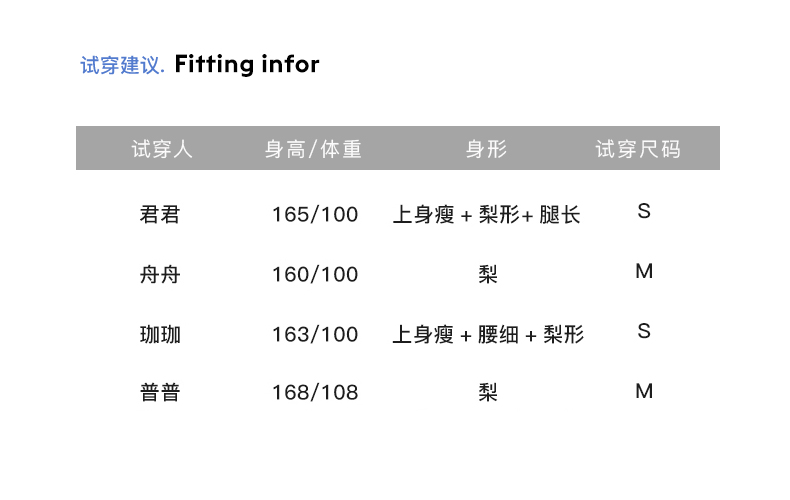The width and height of the screenshot is (790, 500).
Task: Select the 试穿人 column header
Action: tap(162, 150)
